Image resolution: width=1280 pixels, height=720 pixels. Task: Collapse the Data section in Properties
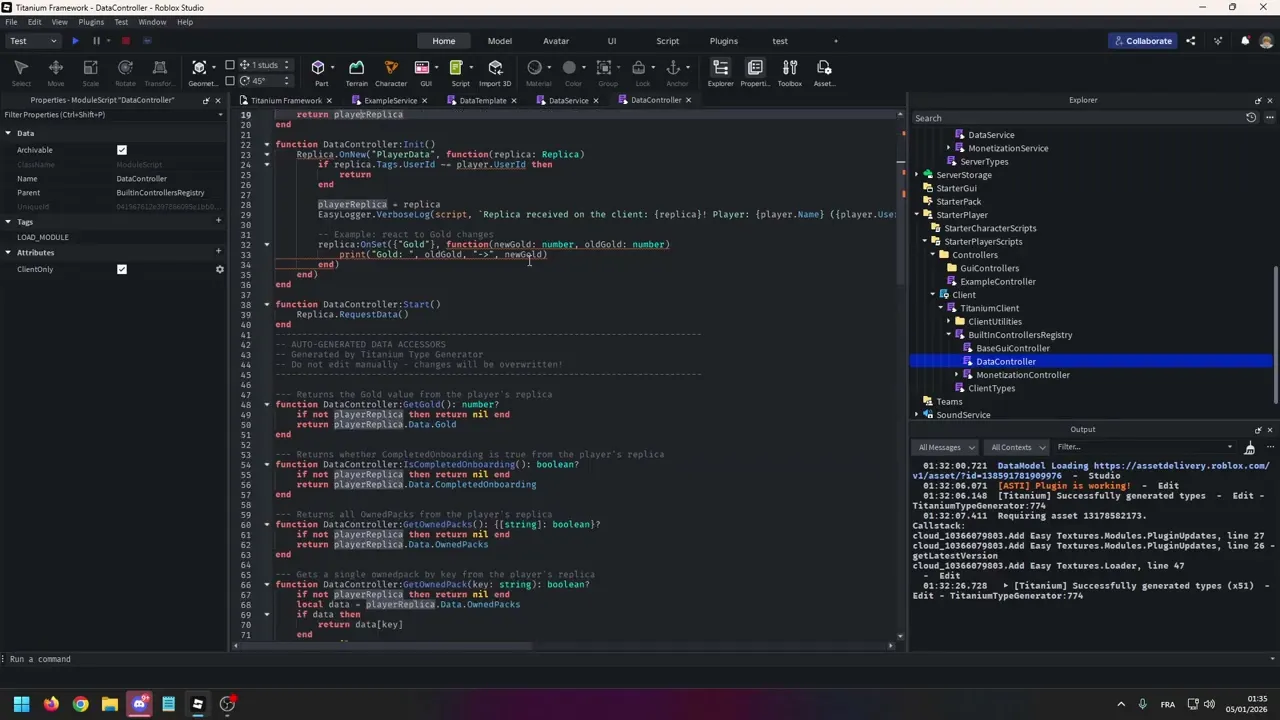[x=8, y=133]
